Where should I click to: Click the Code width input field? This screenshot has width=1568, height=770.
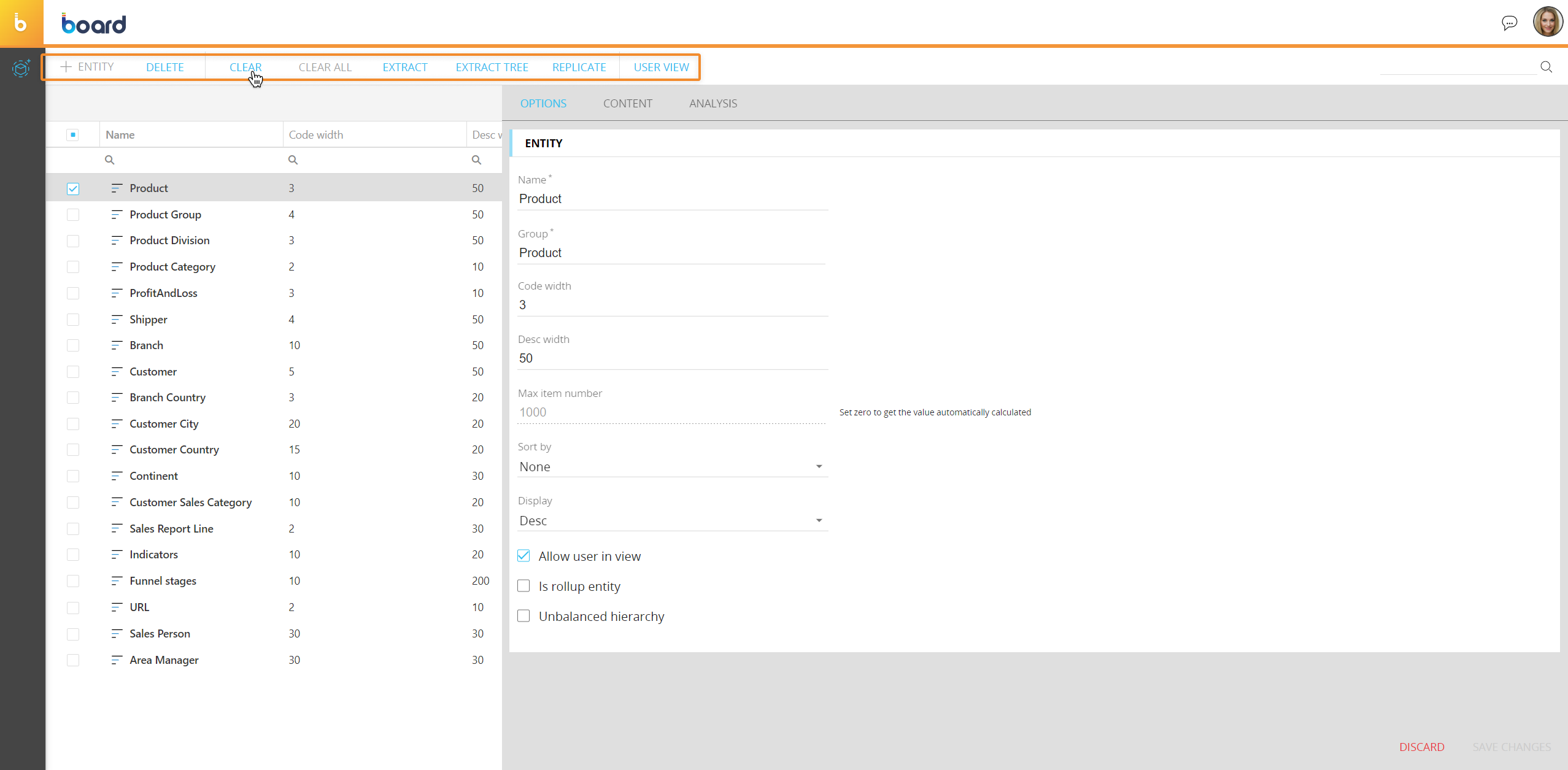[x=671, y=305]
